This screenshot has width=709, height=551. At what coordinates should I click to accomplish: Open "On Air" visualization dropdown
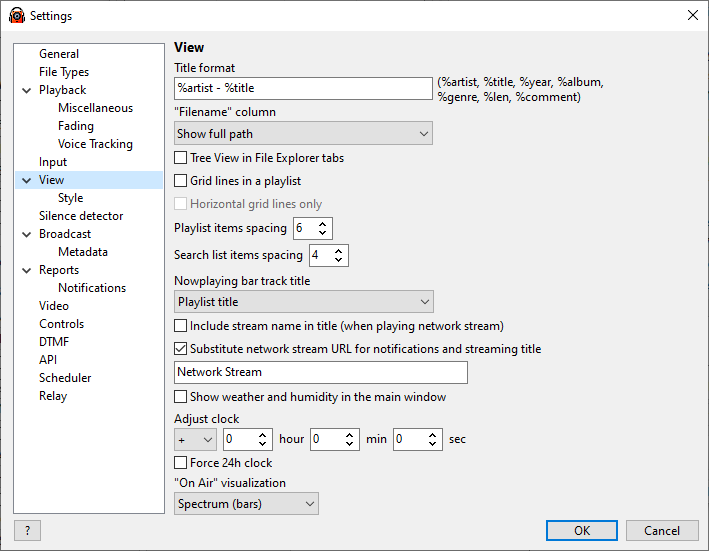click(246, 504)
